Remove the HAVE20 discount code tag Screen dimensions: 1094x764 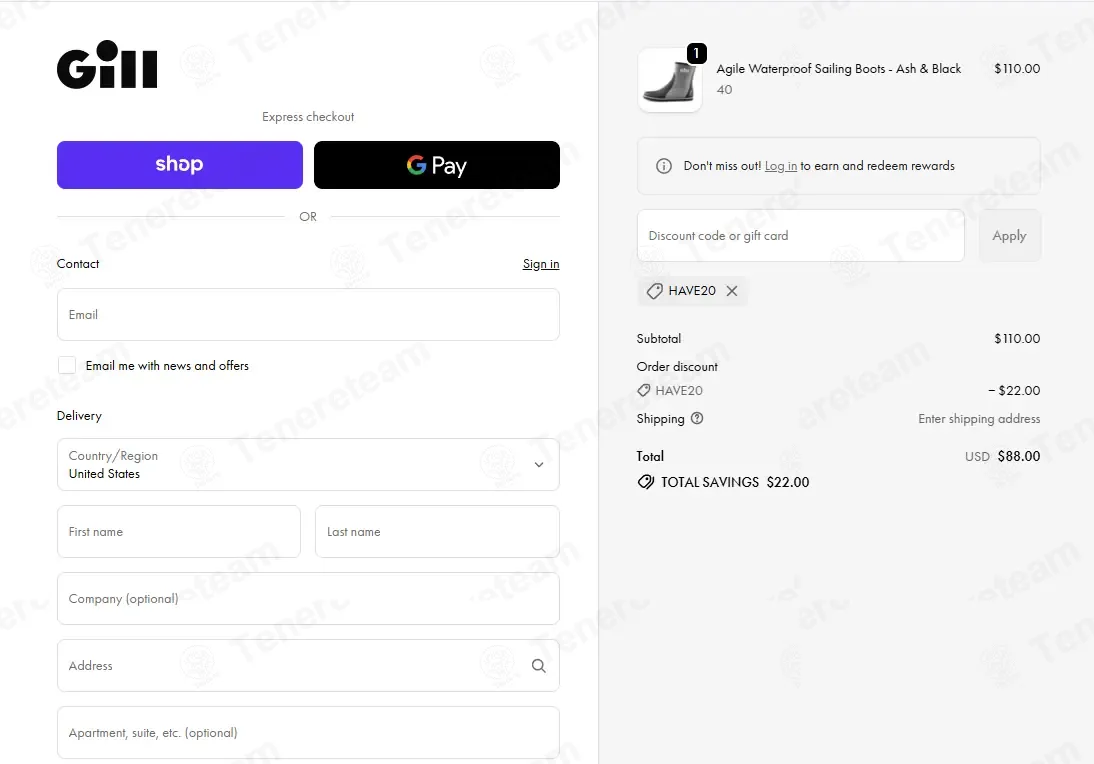point(732,291)
